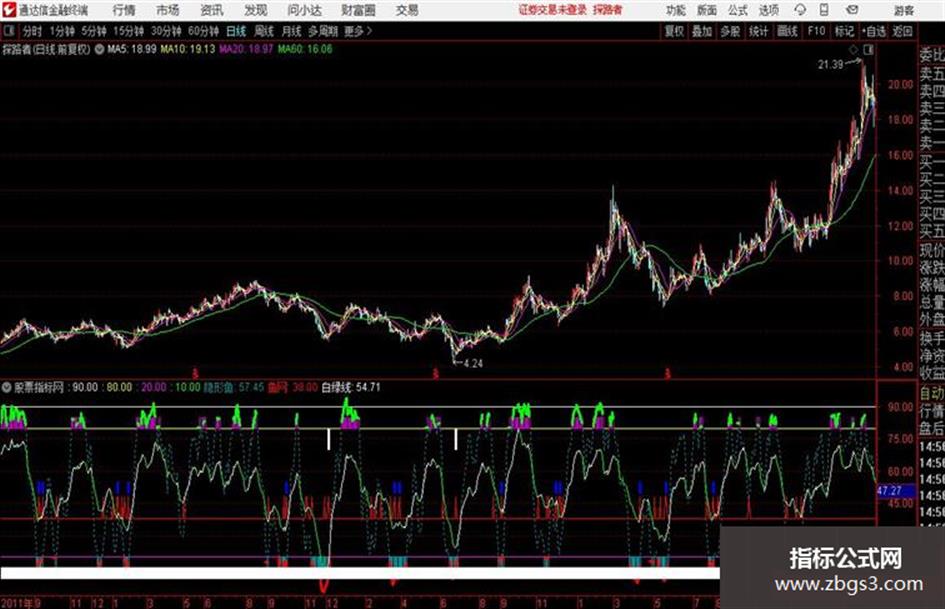The height and width of the screenshot is (609, 945).
Task: Open the 财富圈 menu
Action: [358, 10]
